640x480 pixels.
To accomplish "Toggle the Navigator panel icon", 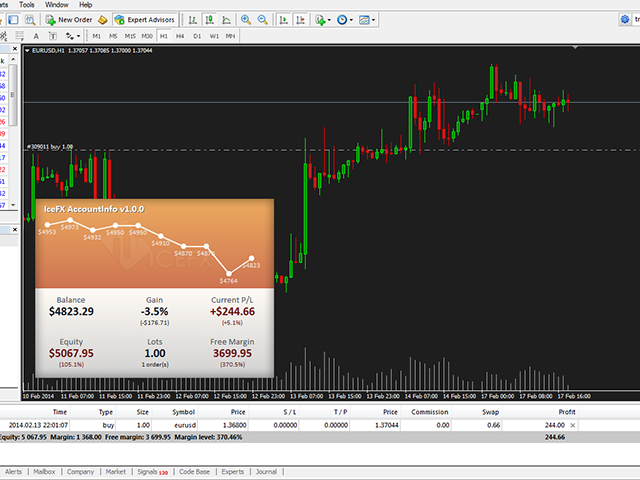I will pyautogui.click(x=13, y=20).
